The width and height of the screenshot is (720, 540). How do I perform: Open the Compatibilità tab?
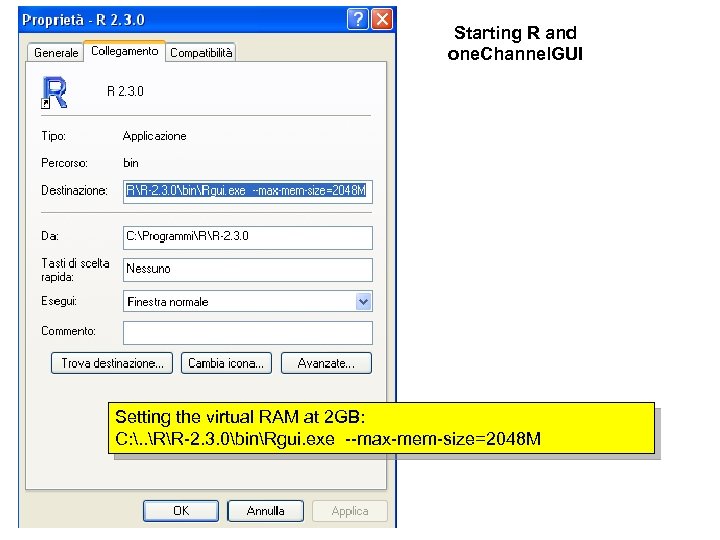pyautogui.click(x=201, y=53)
